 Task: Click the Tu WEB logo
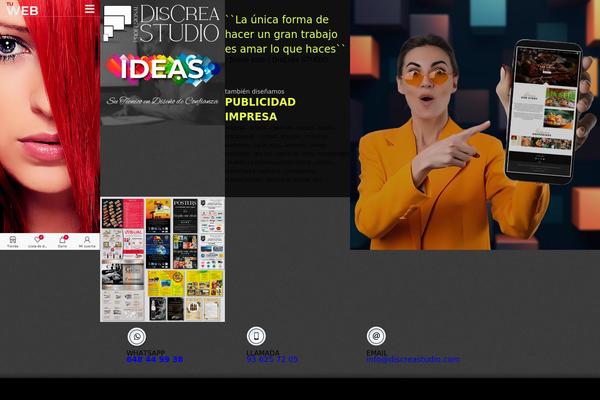click(x=22, y=9)
